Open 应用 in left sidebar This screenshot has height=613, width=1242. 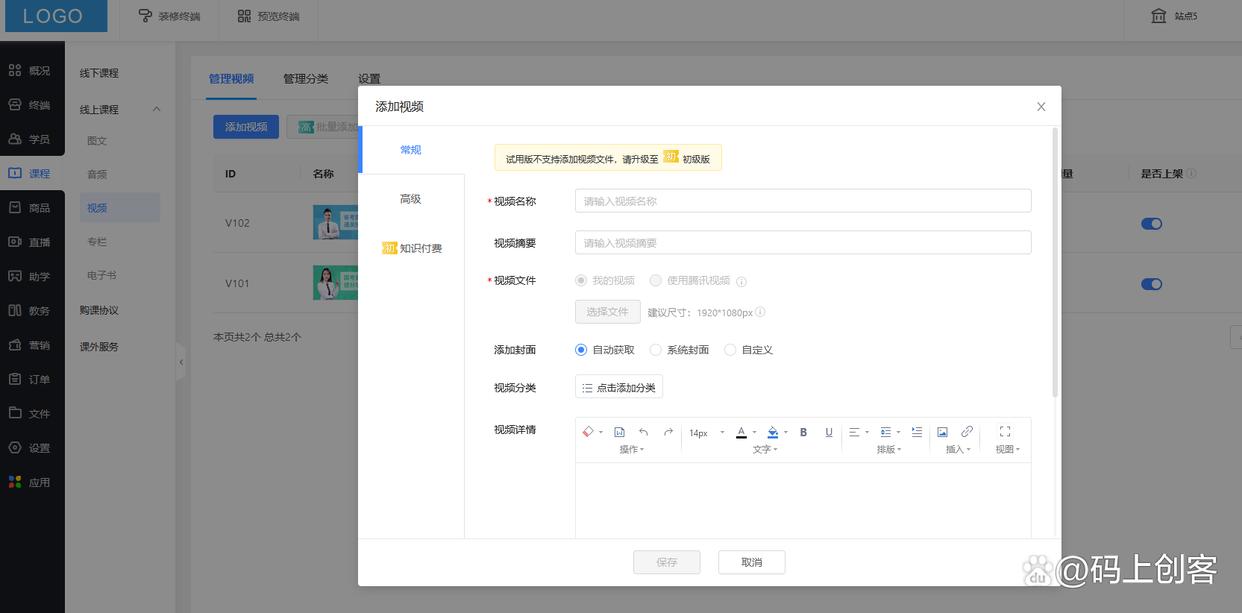point(31,482)
